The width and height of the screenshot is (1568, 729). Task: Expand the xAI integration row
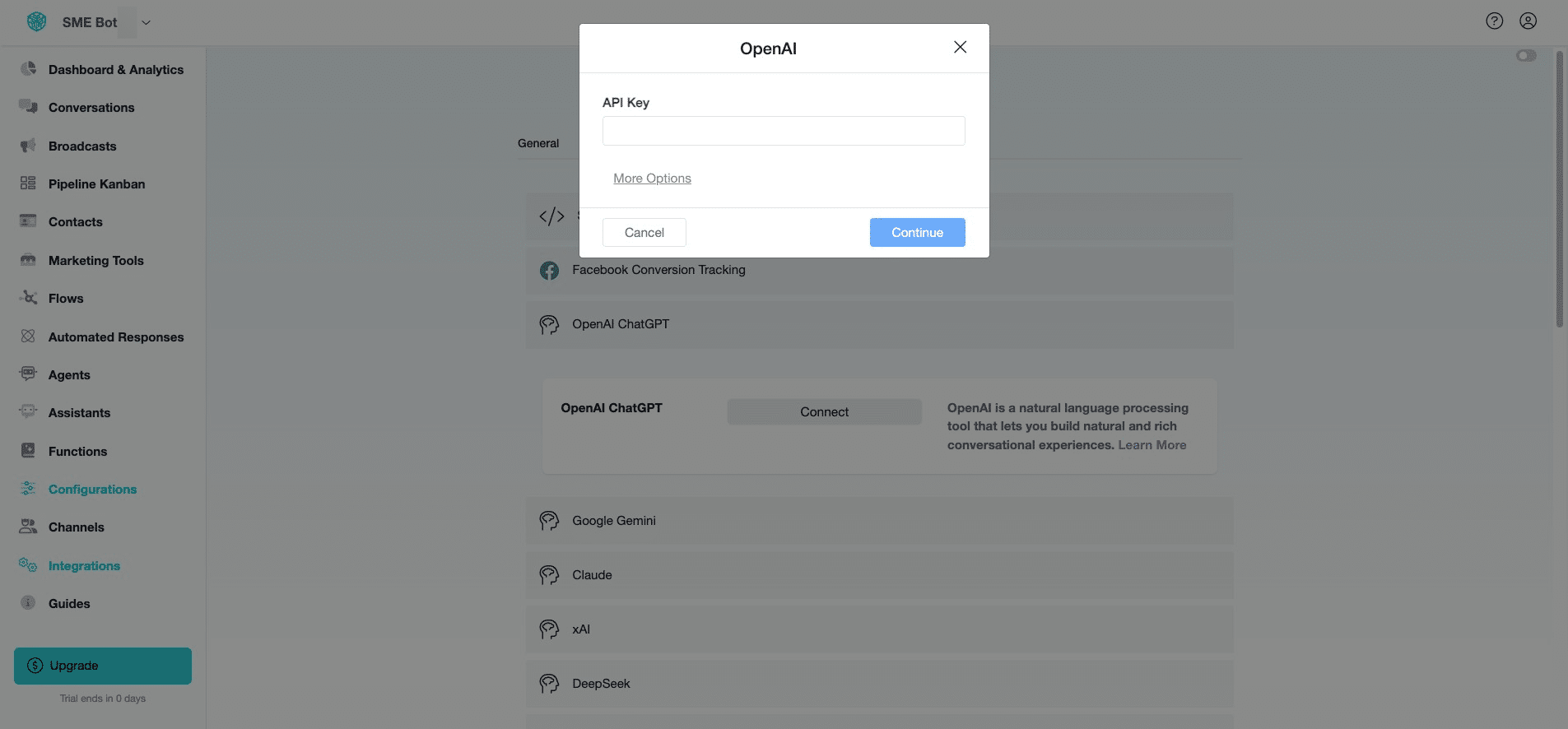point(879,629)
